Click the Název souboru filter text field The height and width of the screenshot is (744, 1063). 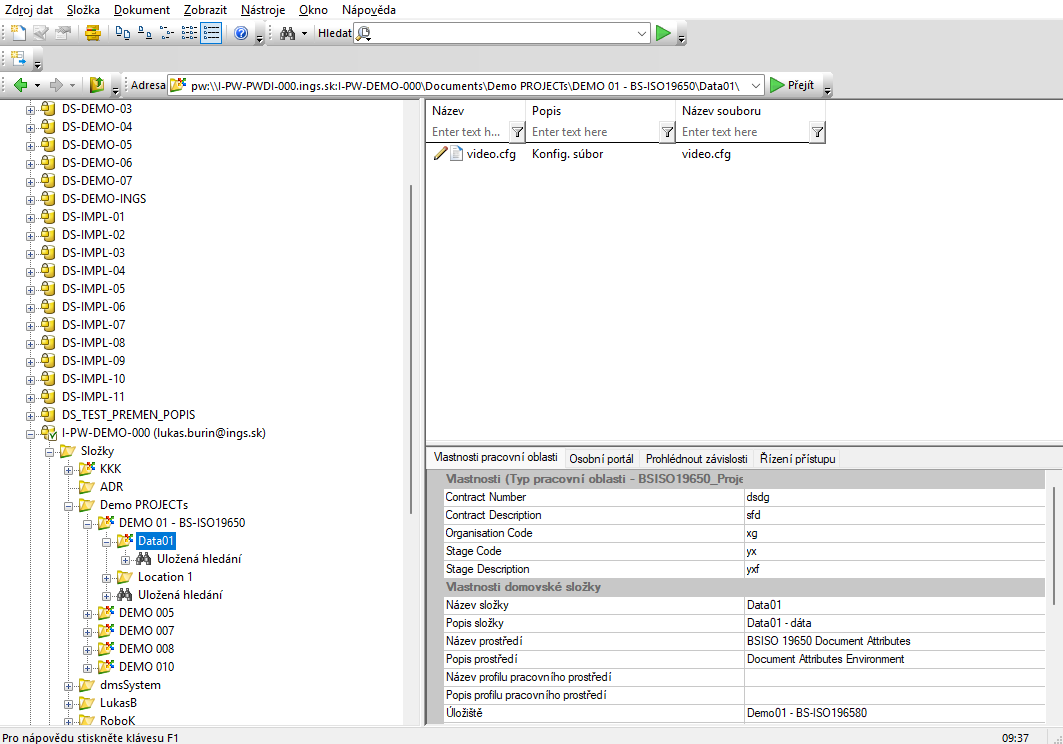[x=742, y=132]
